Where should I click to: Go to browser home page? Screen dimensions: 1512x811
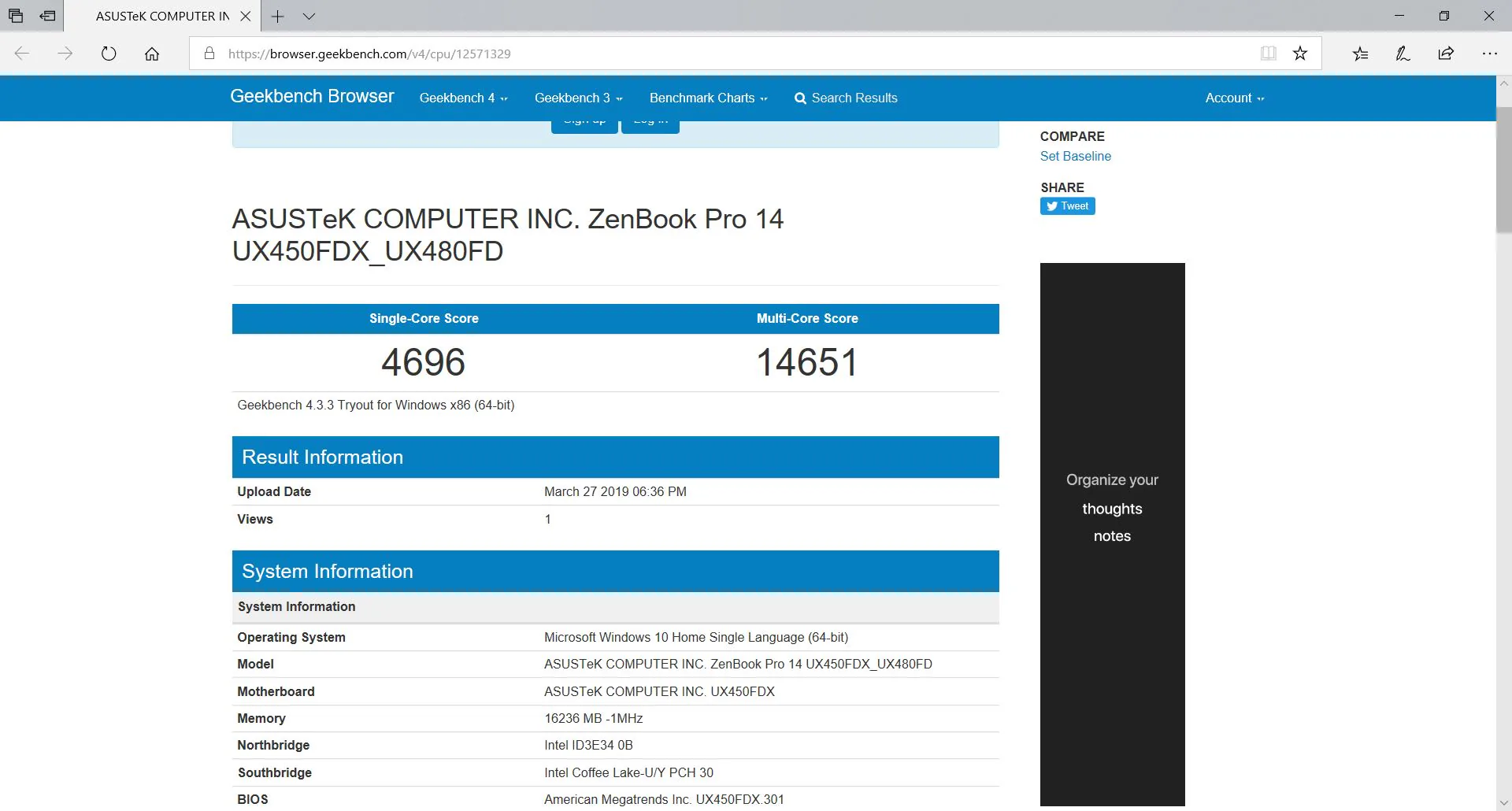(152, 54)
